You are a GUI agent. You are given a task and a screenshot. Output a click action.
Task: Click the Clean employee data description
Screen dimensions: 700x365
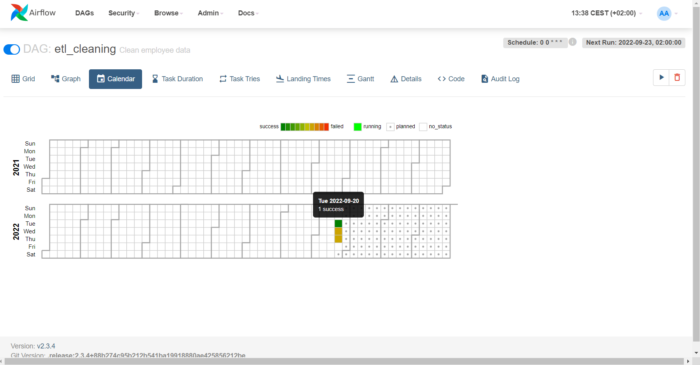[x=154, y=50]
